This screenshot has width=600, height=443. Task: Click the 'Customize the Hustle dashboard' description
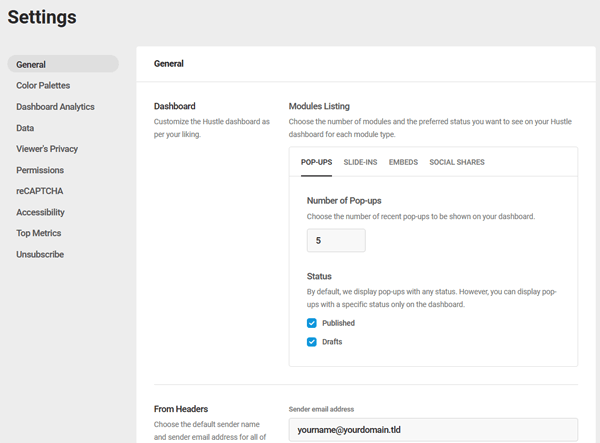[x=212, y=128]
